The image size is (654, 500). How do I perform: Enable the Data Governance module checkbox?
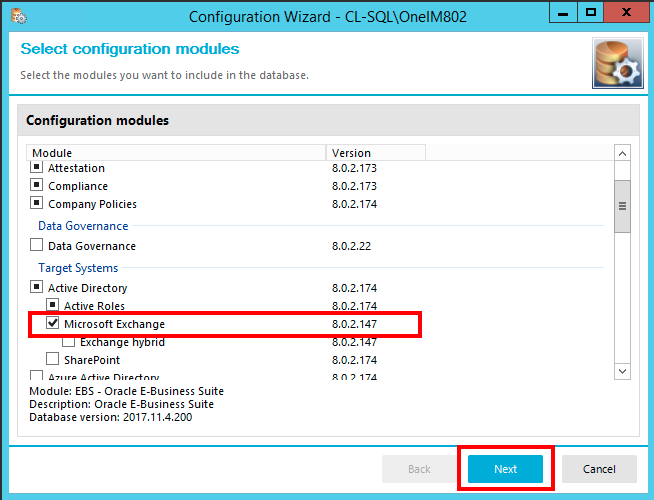click(36, 244)
